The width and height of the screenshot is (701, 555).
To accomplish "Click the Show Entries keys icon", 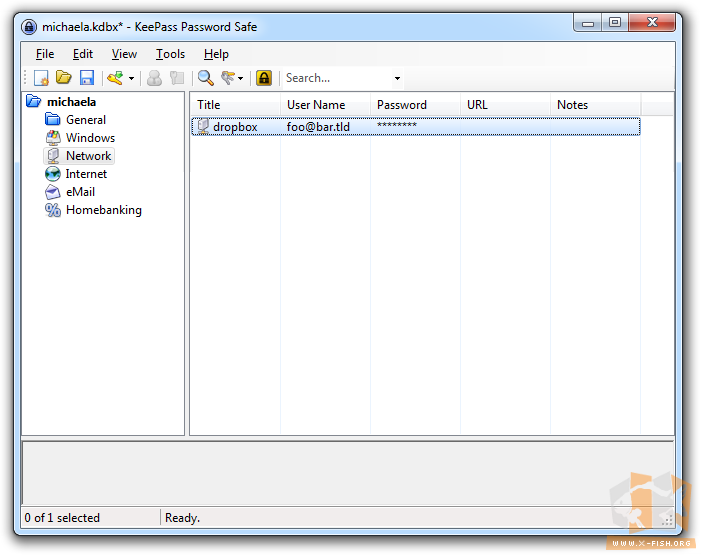I will [x=228, y=78].
